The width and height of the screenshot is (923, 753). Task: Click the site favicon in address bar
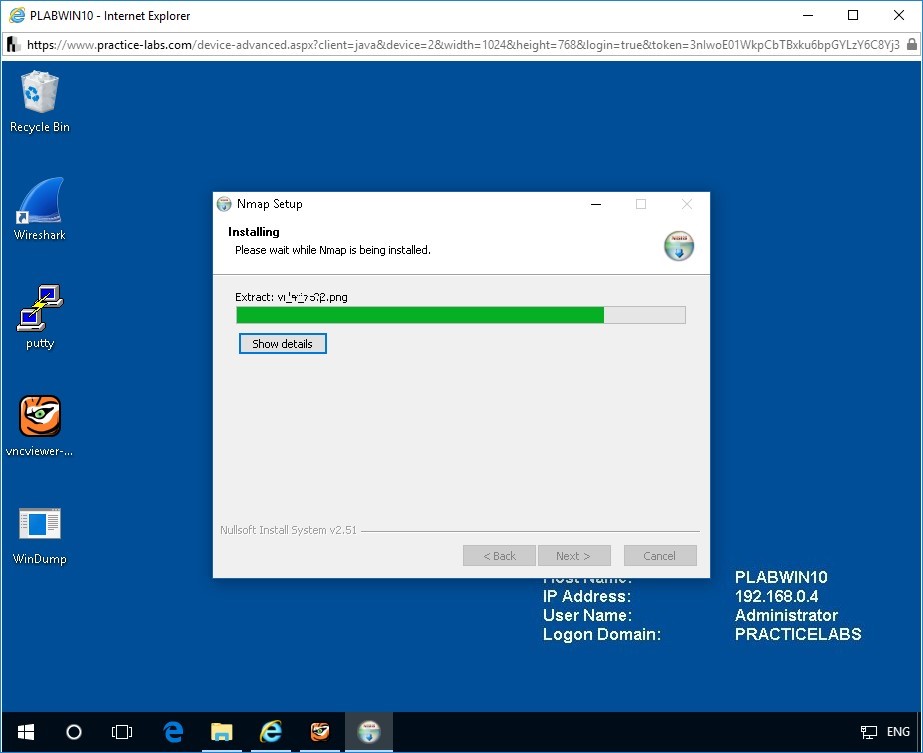(14, 45)
